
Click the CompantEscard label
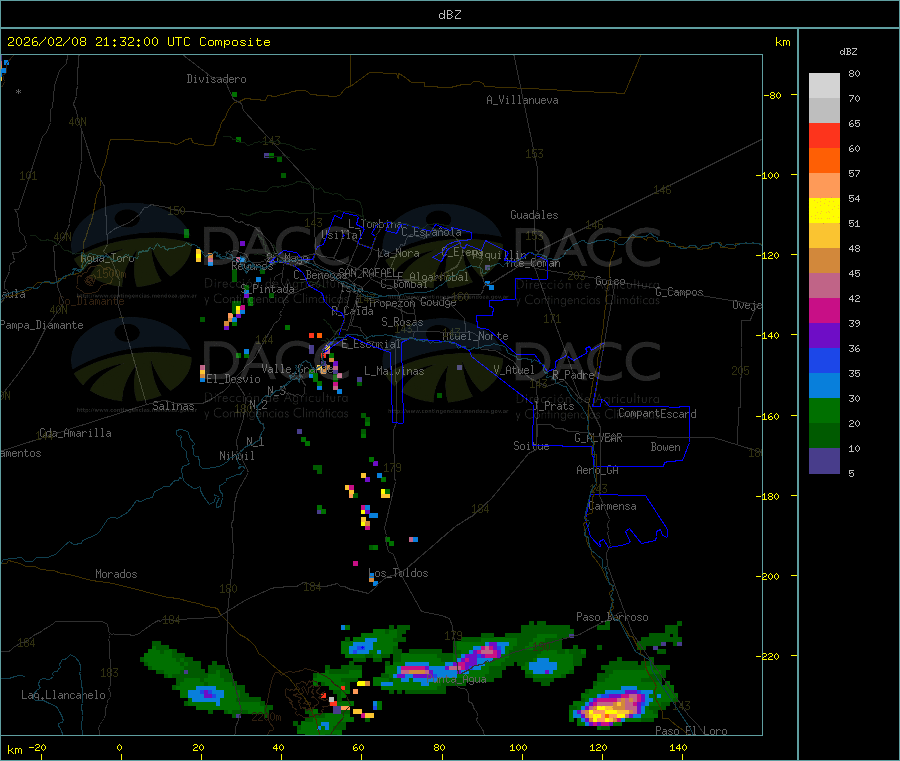pos(658,414)
